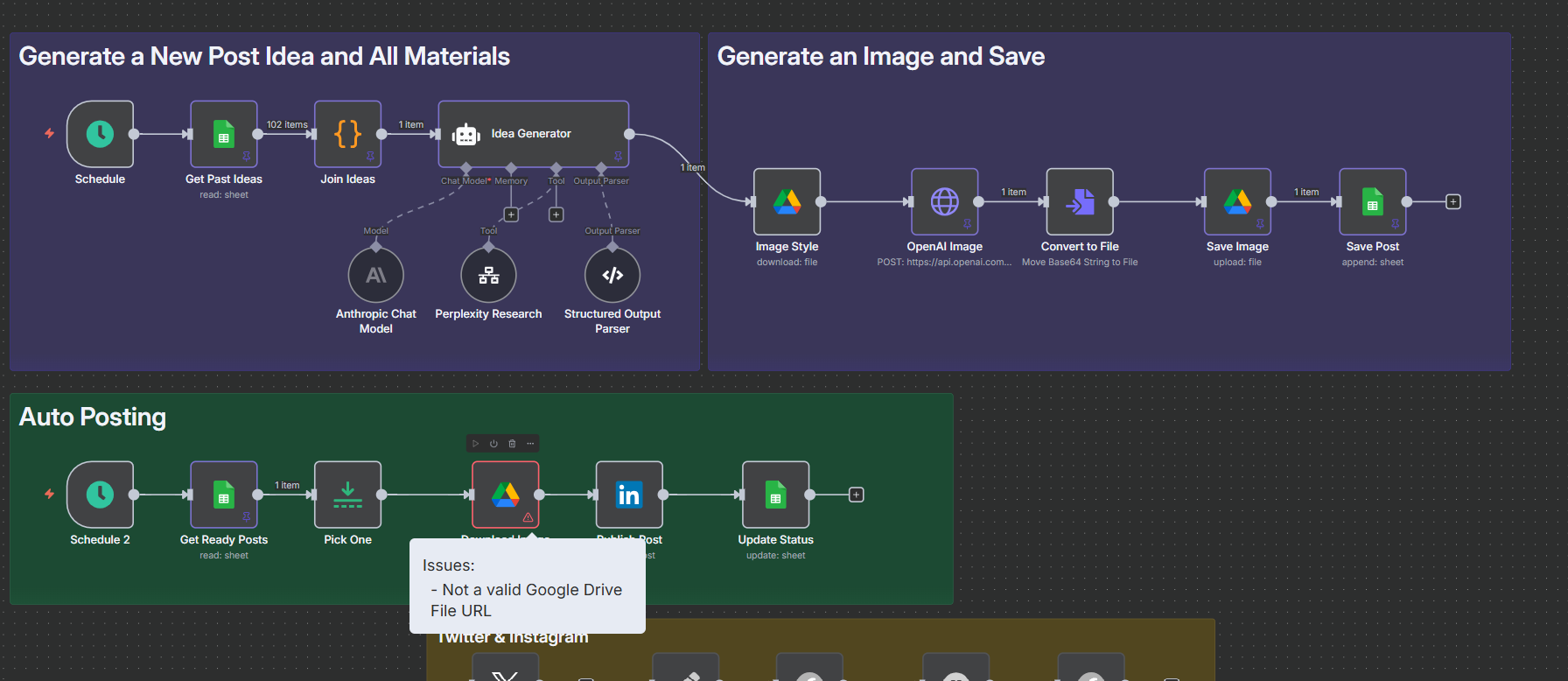Select the "Generate an Image and Save" heading
This screenshot has height=681, width=1568.
881,57
